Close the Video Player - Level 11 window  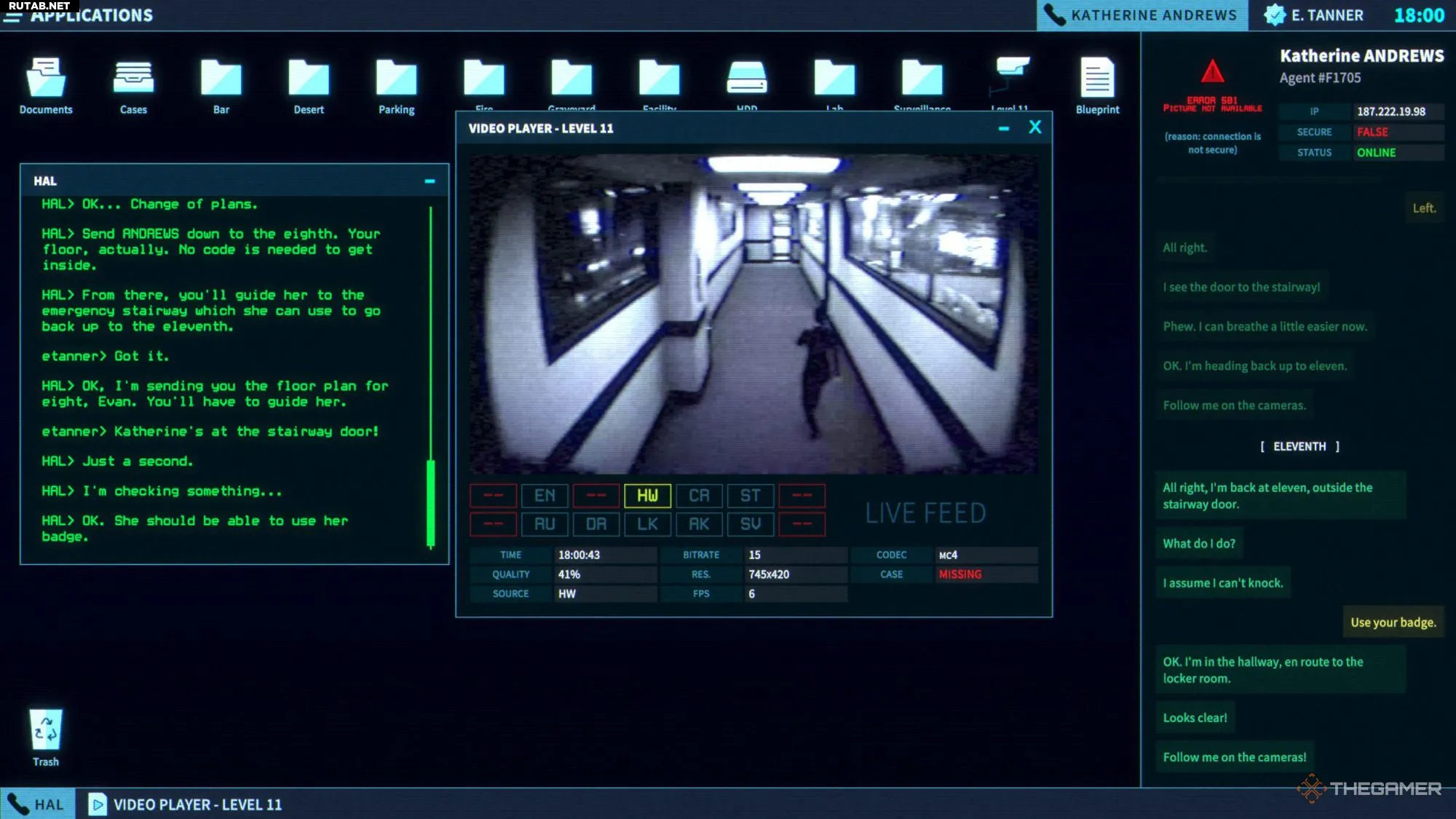click(1035, 127)
